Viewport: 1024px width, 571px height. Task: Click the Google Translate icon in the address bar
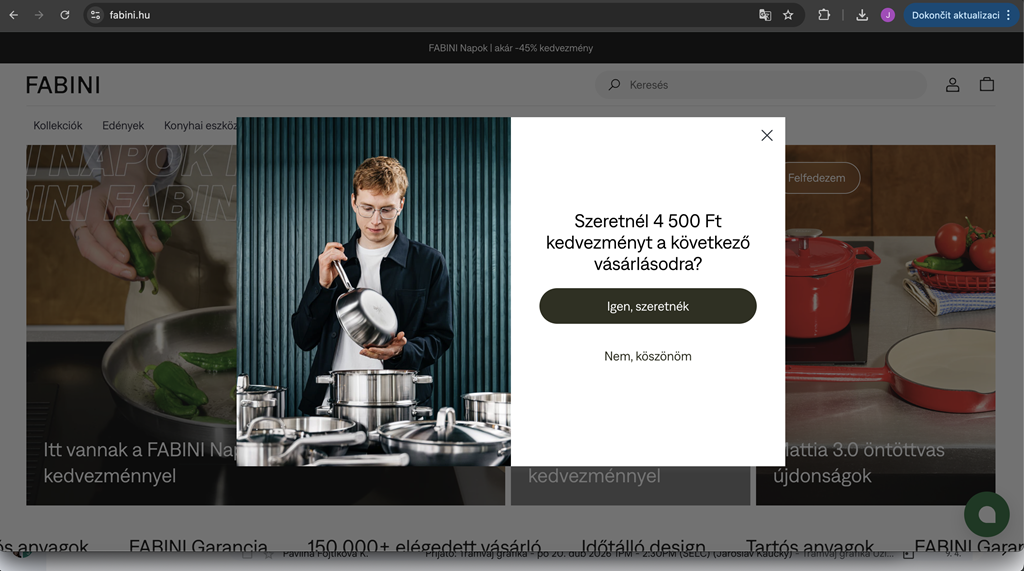click(765, 15)
